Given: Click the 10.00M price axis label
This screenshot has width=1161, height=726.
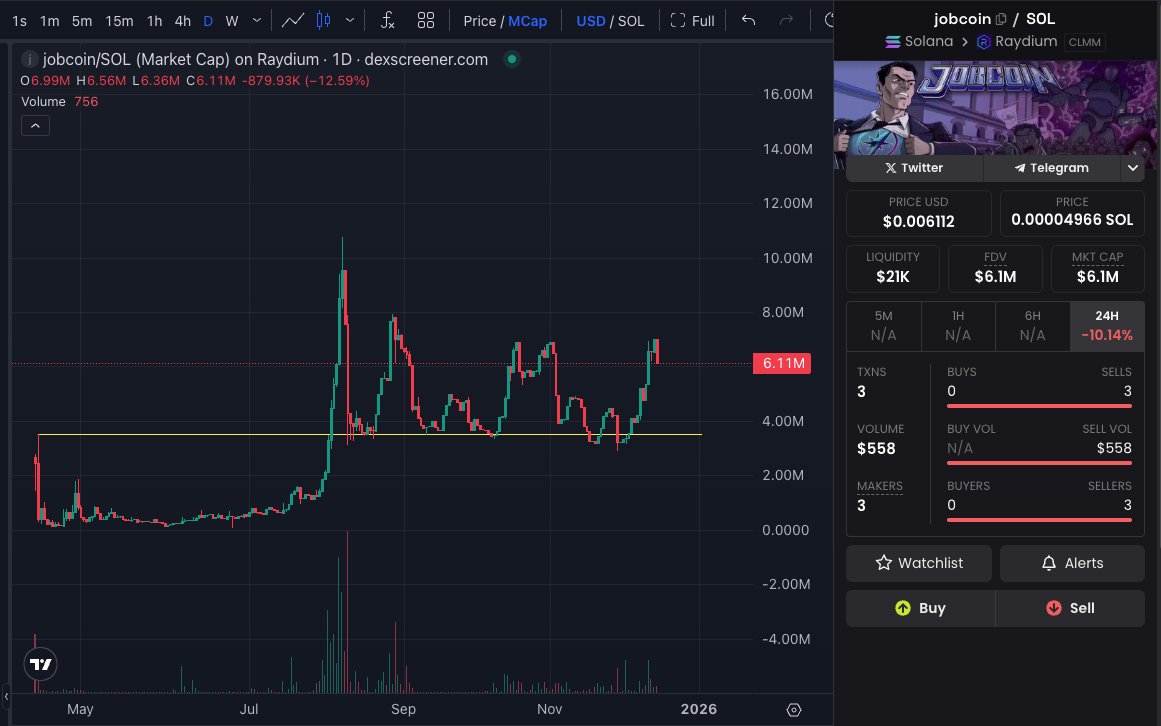Looking at the screenshot, I should pos(787,258).
